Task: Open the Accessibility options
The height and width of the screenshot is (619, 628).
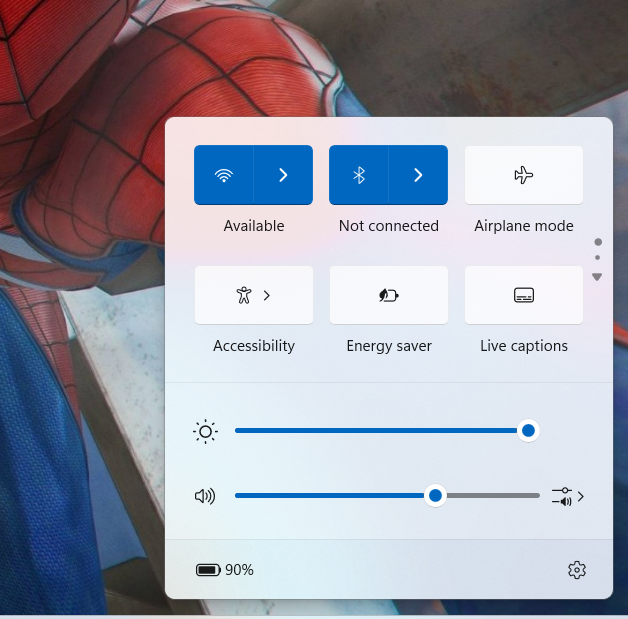Action: 254,295
